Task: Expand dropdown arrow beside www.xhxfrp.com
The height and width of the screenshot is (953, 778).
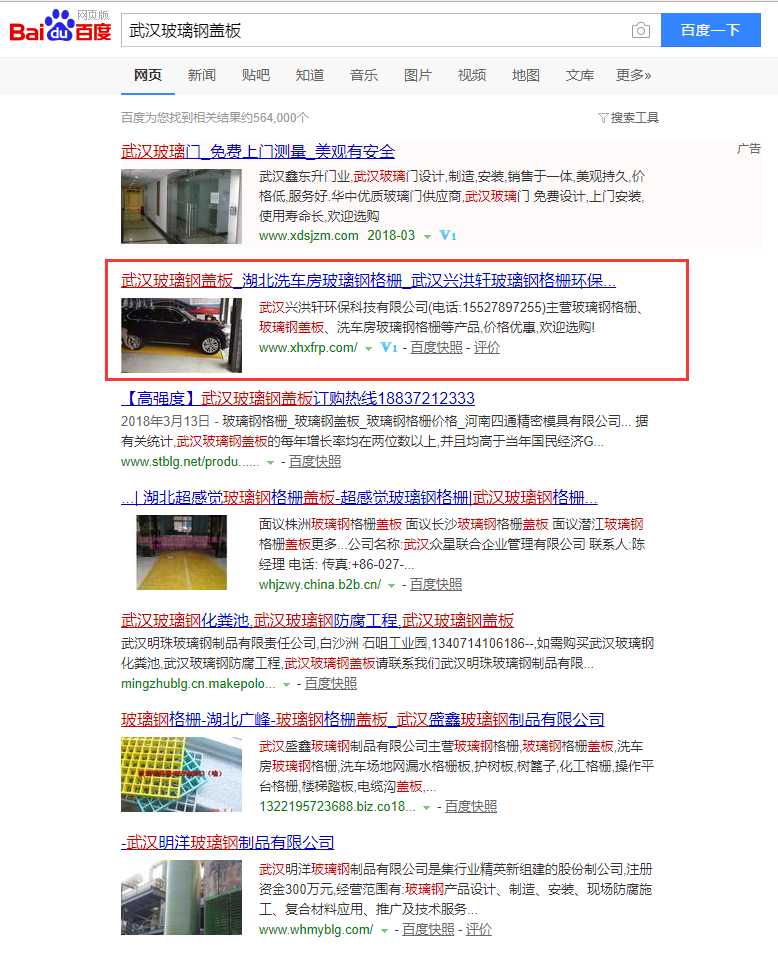Action: click(x=368, y=349)
